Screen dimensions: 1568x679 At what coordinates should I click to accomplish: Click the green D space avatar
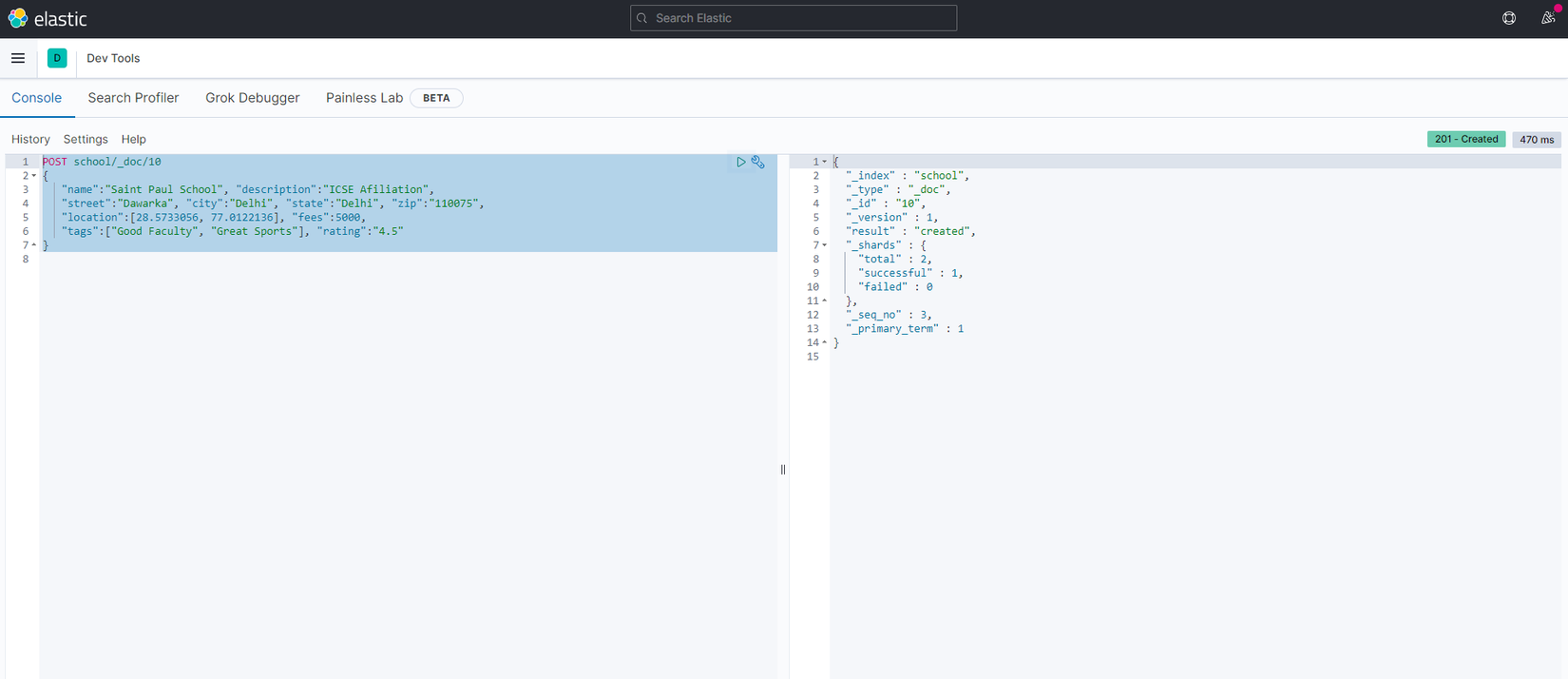(57, 58)
